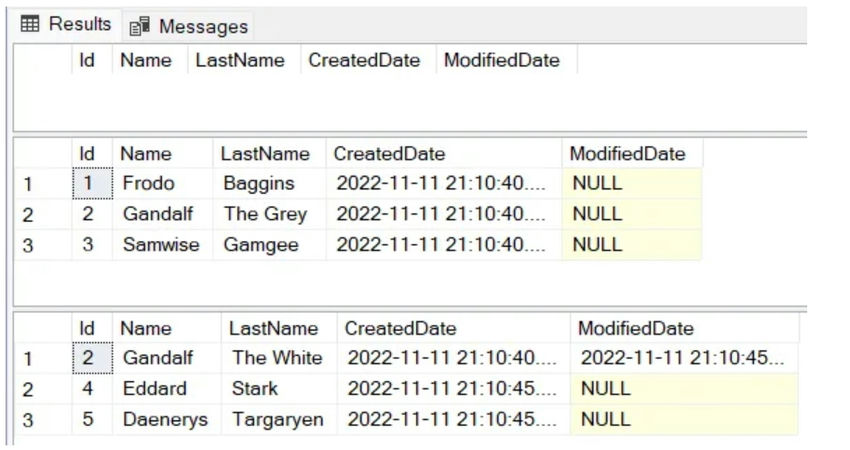
Task: Open the Messages tab
Action: pyautogui.click(x=202, y=26)
